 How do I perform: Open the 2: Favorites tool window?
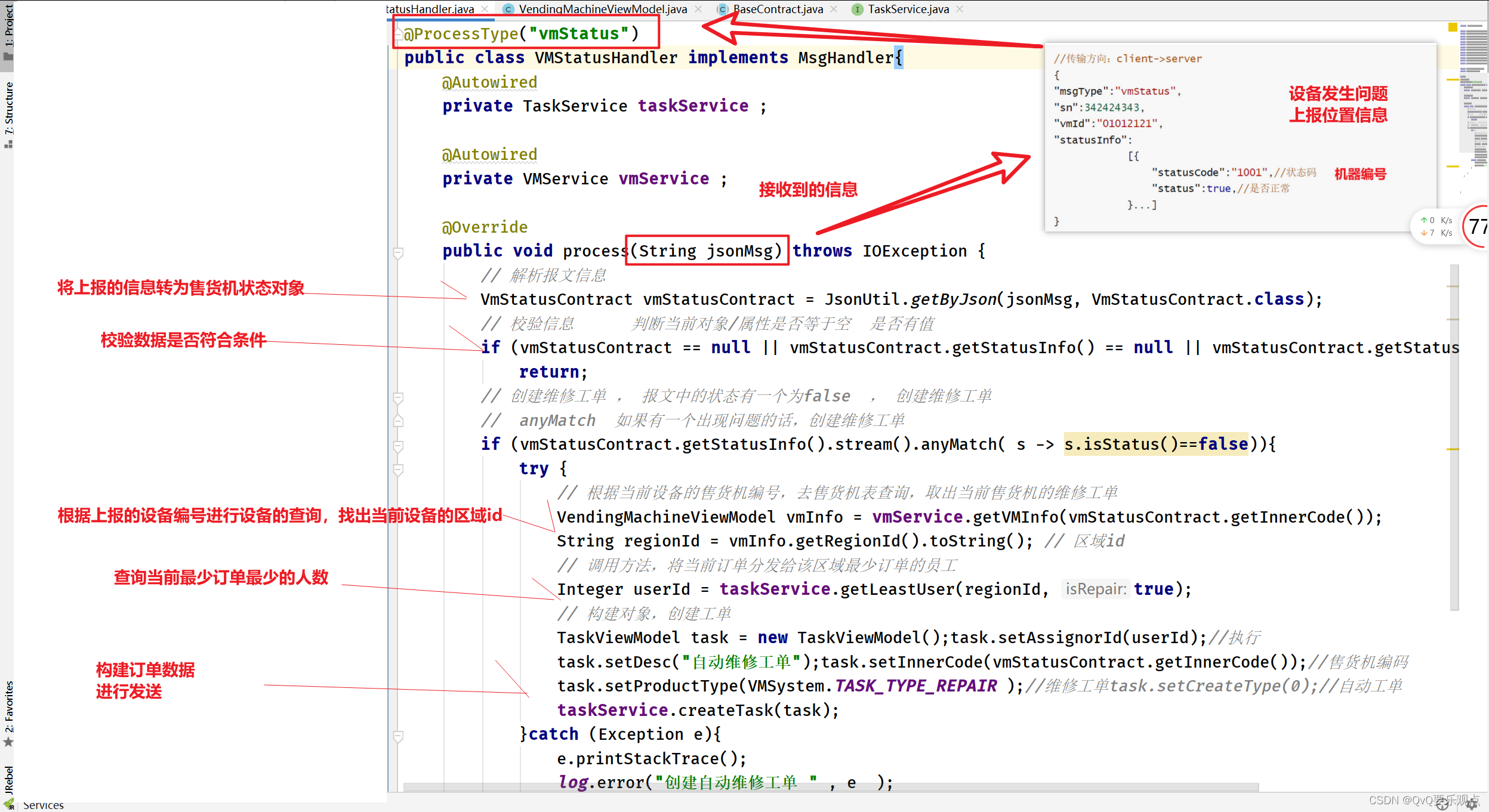(8, 706)
